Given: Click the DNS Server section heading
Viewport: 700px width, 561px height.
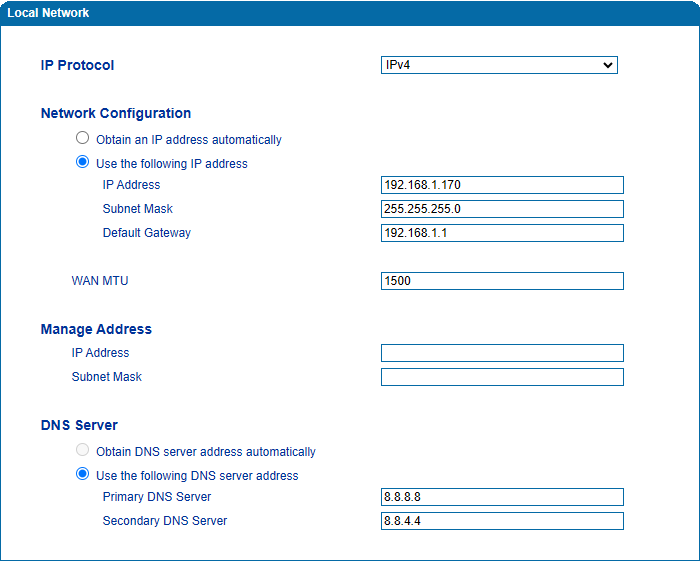Looking at the screenshot, I should pos(79,425).
